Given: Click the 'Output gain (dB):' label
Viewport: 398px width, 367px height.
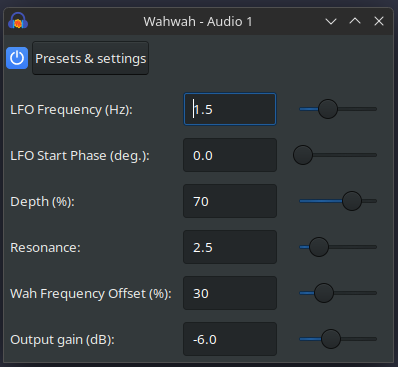Looking at the screenshot, I should coord(62,340).
